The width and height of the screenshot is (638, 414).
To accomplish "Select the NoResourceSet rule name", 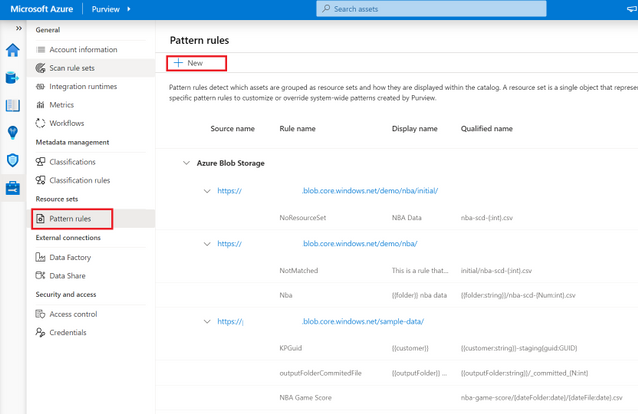I will pyautogui.click(x=303, y=218).
